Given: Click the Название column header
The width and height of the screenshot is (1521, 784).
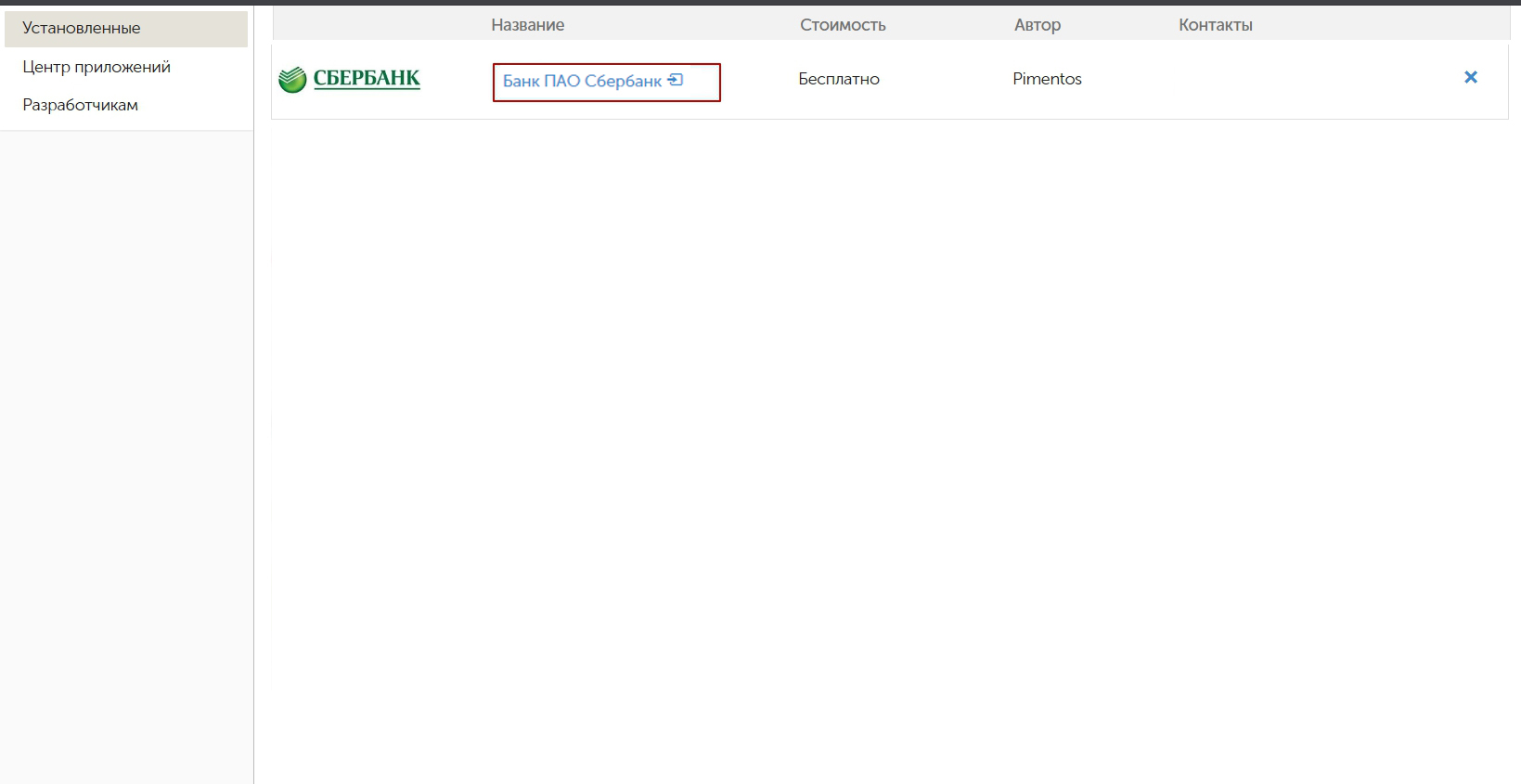Looking at the screenshot, I should click(x=527, y=25).
